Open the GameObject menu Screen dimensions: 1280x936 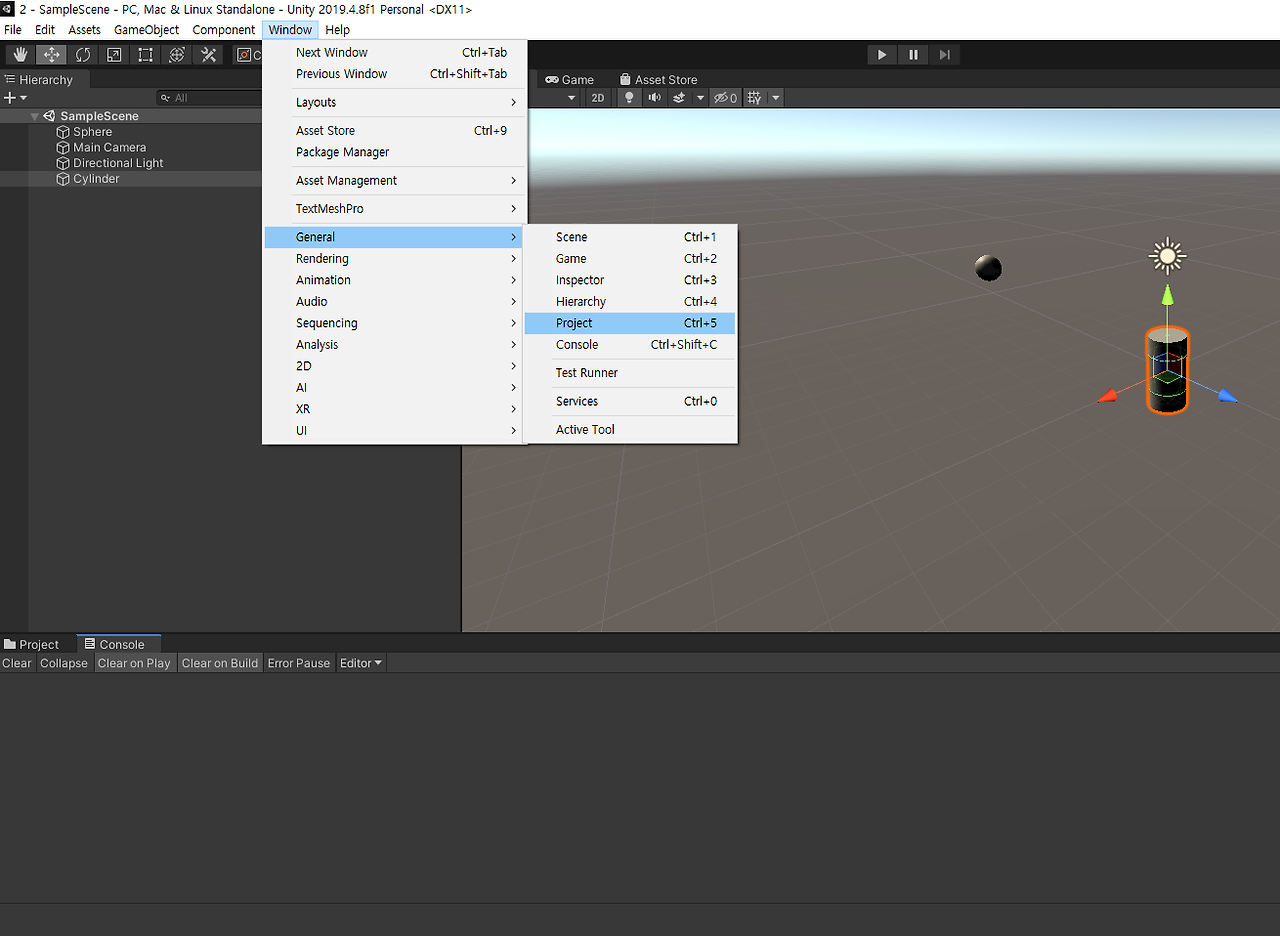click(147, 30)
